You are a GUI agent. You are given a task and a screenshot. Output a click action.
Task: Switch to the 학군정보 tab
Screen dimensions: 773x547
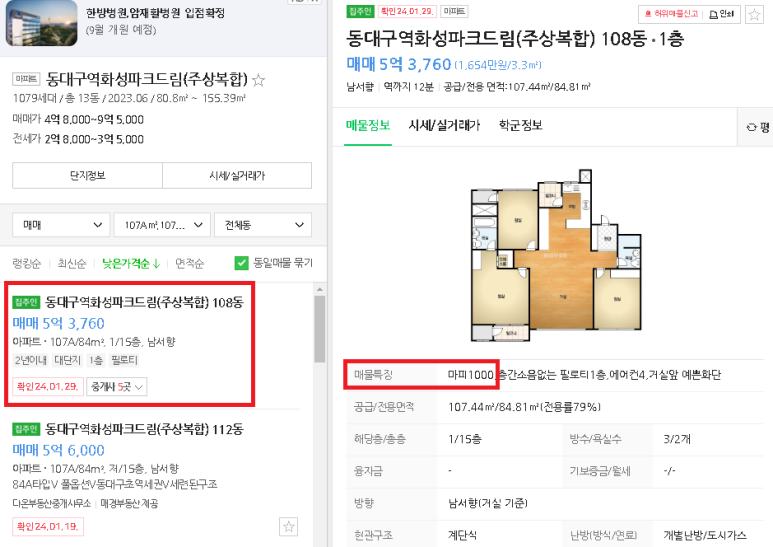[x=521, y=125]
